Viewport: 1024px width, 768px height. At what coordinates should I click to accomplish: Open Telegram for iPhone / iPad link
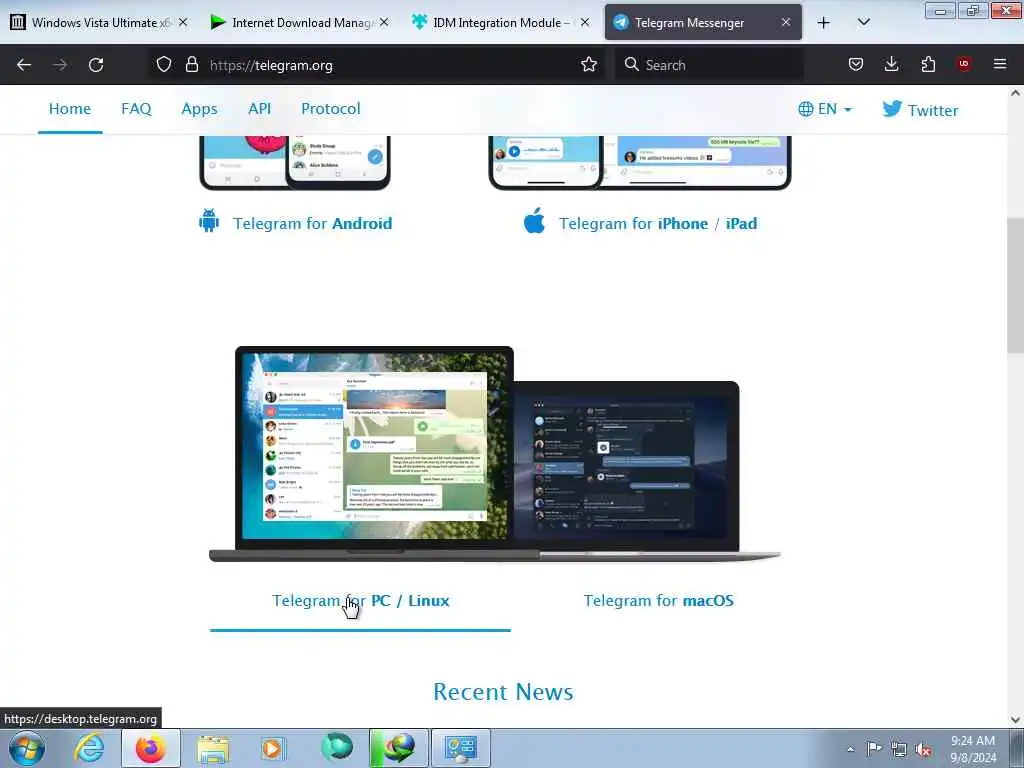click(658, 223)
